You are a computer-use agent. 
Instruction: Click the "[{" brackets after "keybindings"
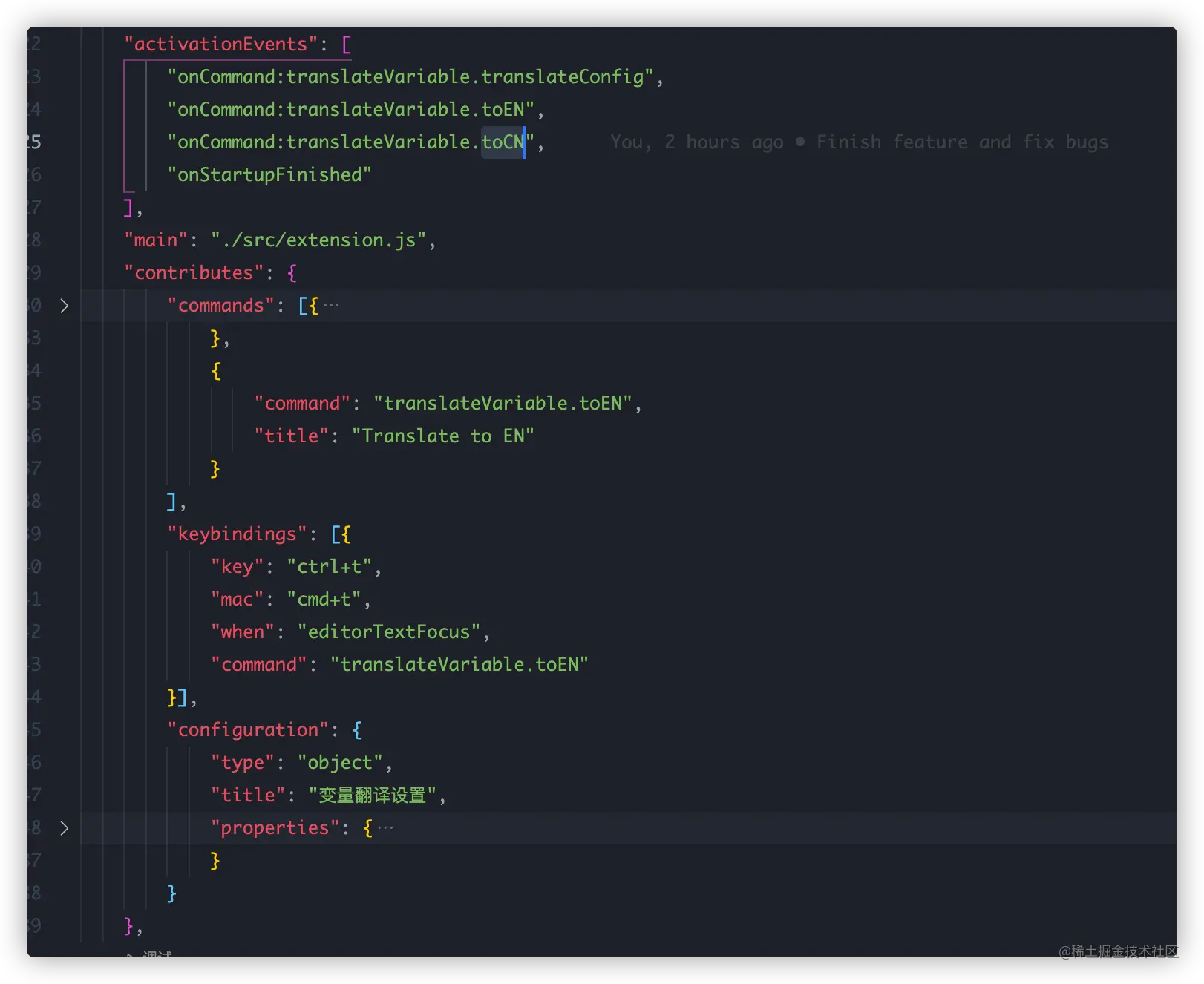pyautogui.click(x=341, y=534)
